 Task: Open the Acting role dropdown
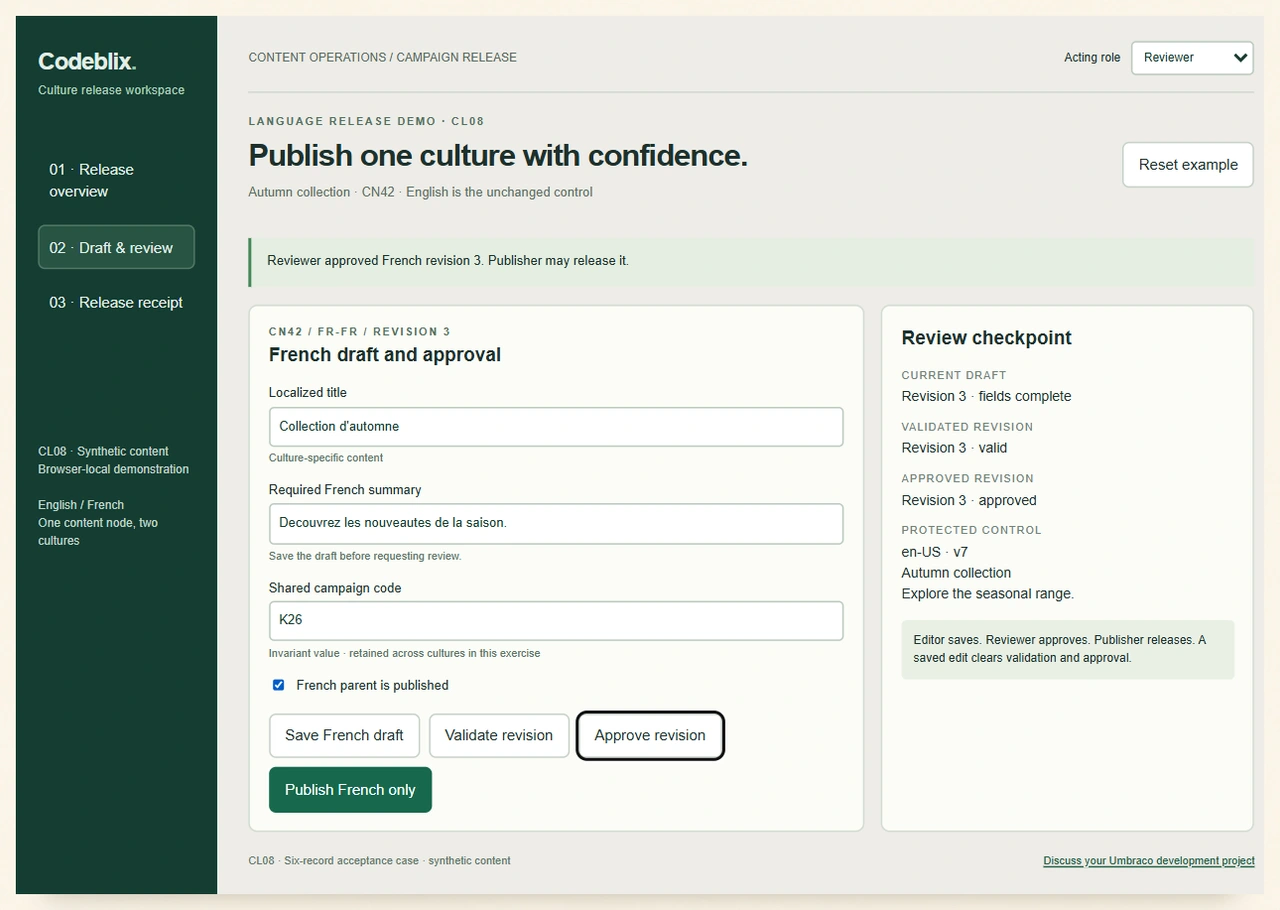coord(1192,58)
